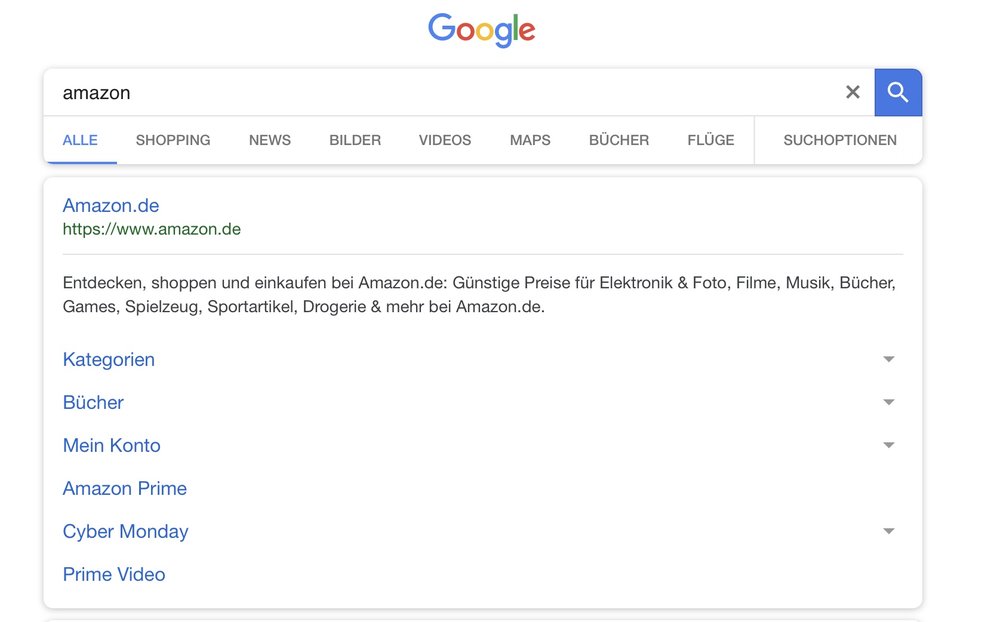Open the Amazon.de result title link
The width and height of the screenshot is (1000, 622).
(x=111, y=206)
